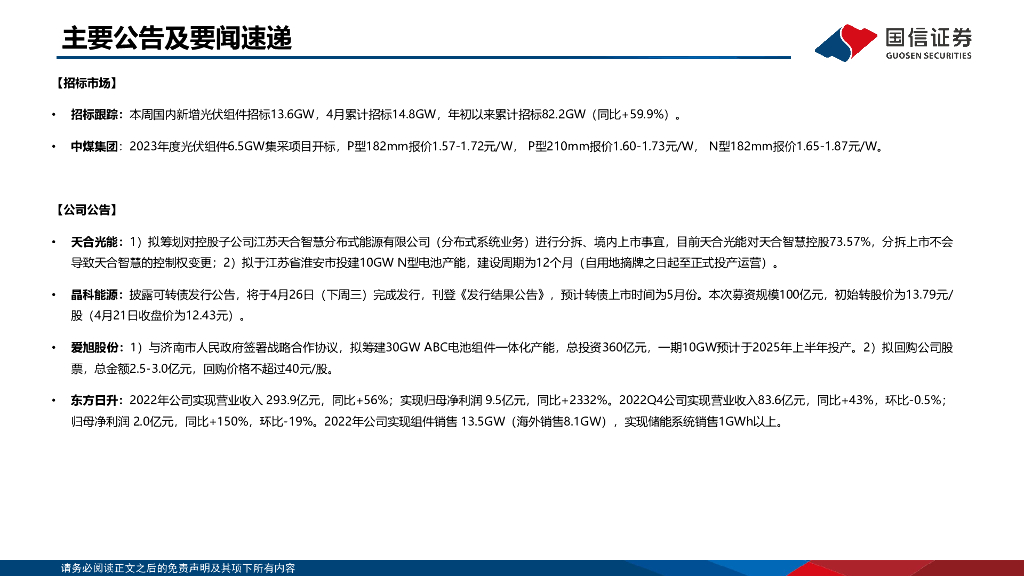The image size is (1024, 576).
Task: Click the text 4月21日收盘价为12.43元
Action: 163,316
